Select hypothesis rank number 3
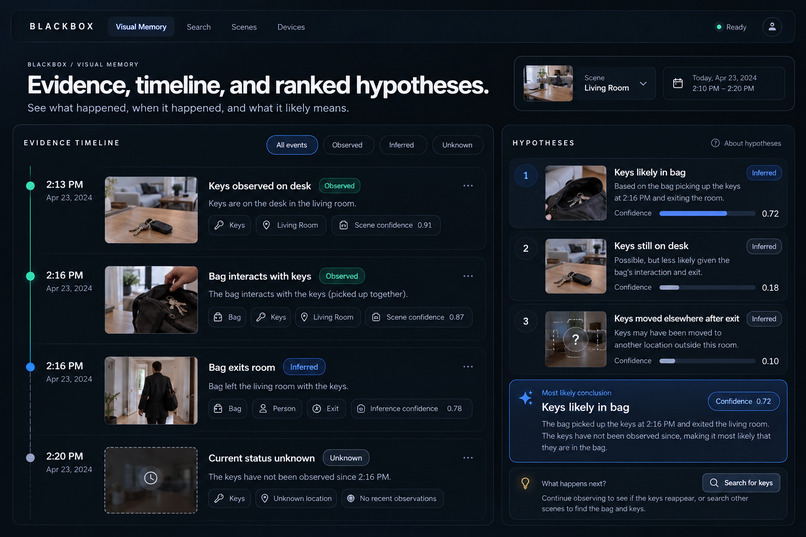The height and width of the screenshot is (537, 806). 525,321
